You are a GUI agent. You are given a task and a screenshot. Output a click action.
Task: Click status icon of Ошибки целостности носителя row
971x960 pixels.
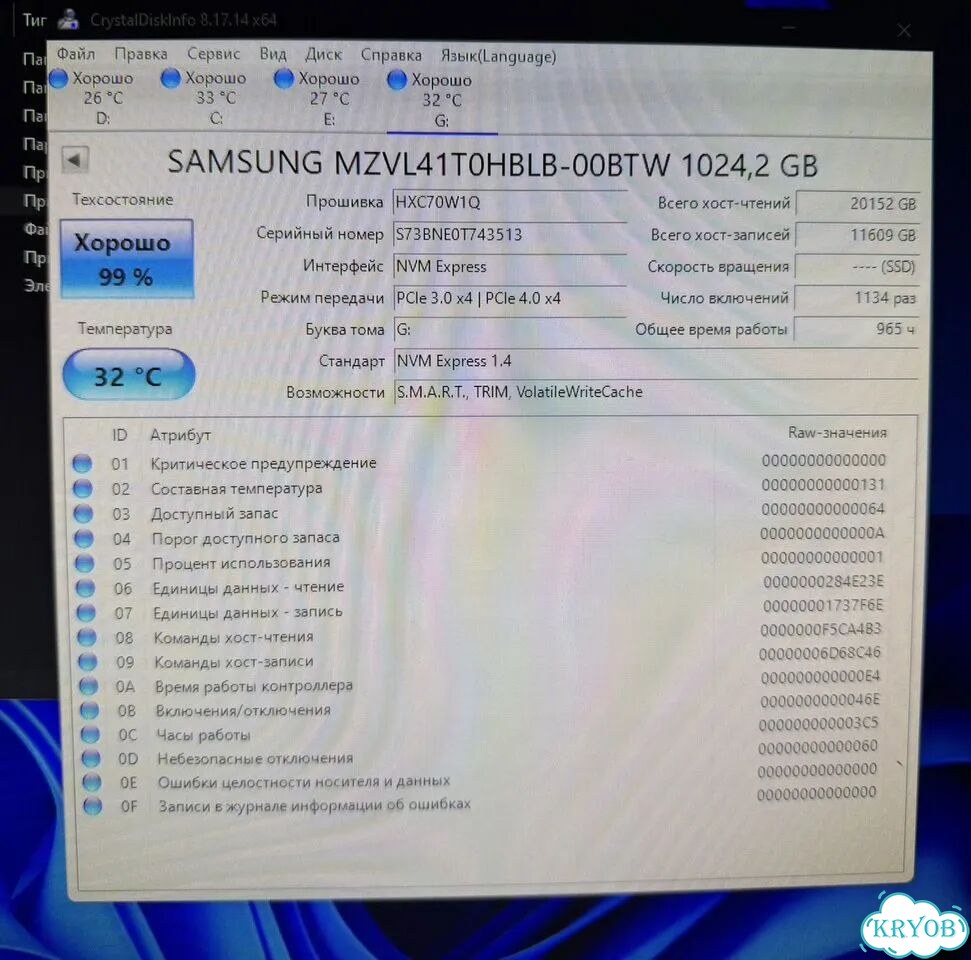pyautogui.click(x=92, y=782)
